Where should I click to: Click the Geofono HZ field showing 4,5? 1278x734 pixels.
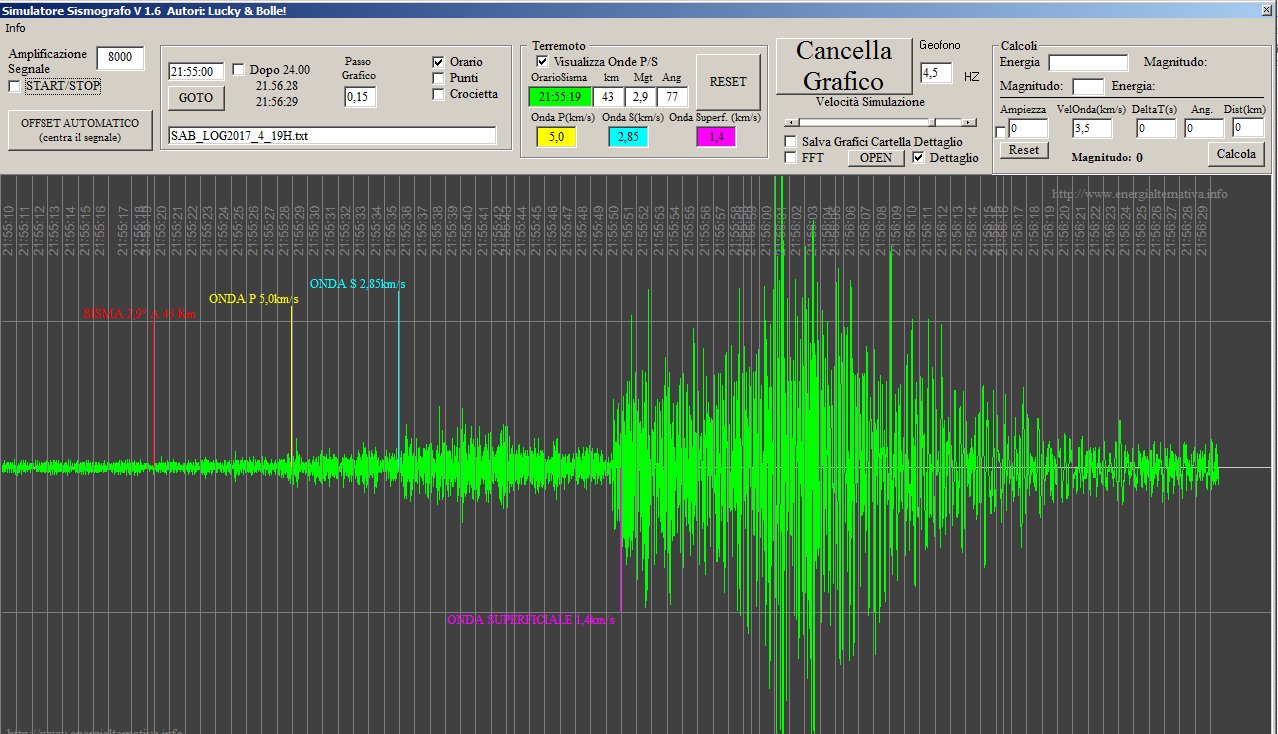pos(936,74)
